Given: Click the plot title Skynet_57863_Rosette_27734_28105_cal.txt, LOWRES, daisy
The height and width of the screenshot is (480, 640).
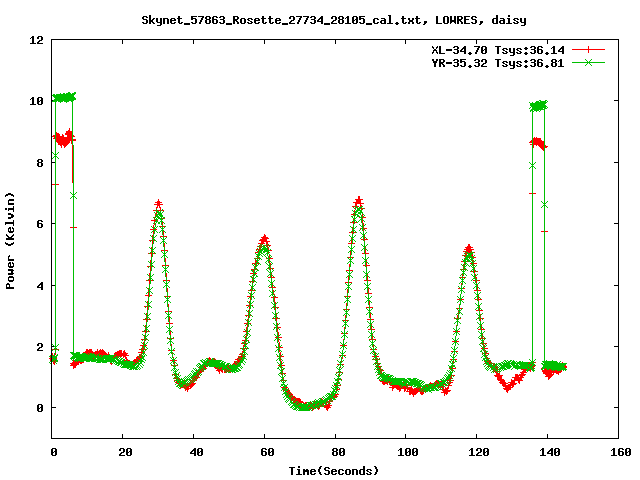Looking at the screenshot, I should pyautogui.click(x=334, y=20).
